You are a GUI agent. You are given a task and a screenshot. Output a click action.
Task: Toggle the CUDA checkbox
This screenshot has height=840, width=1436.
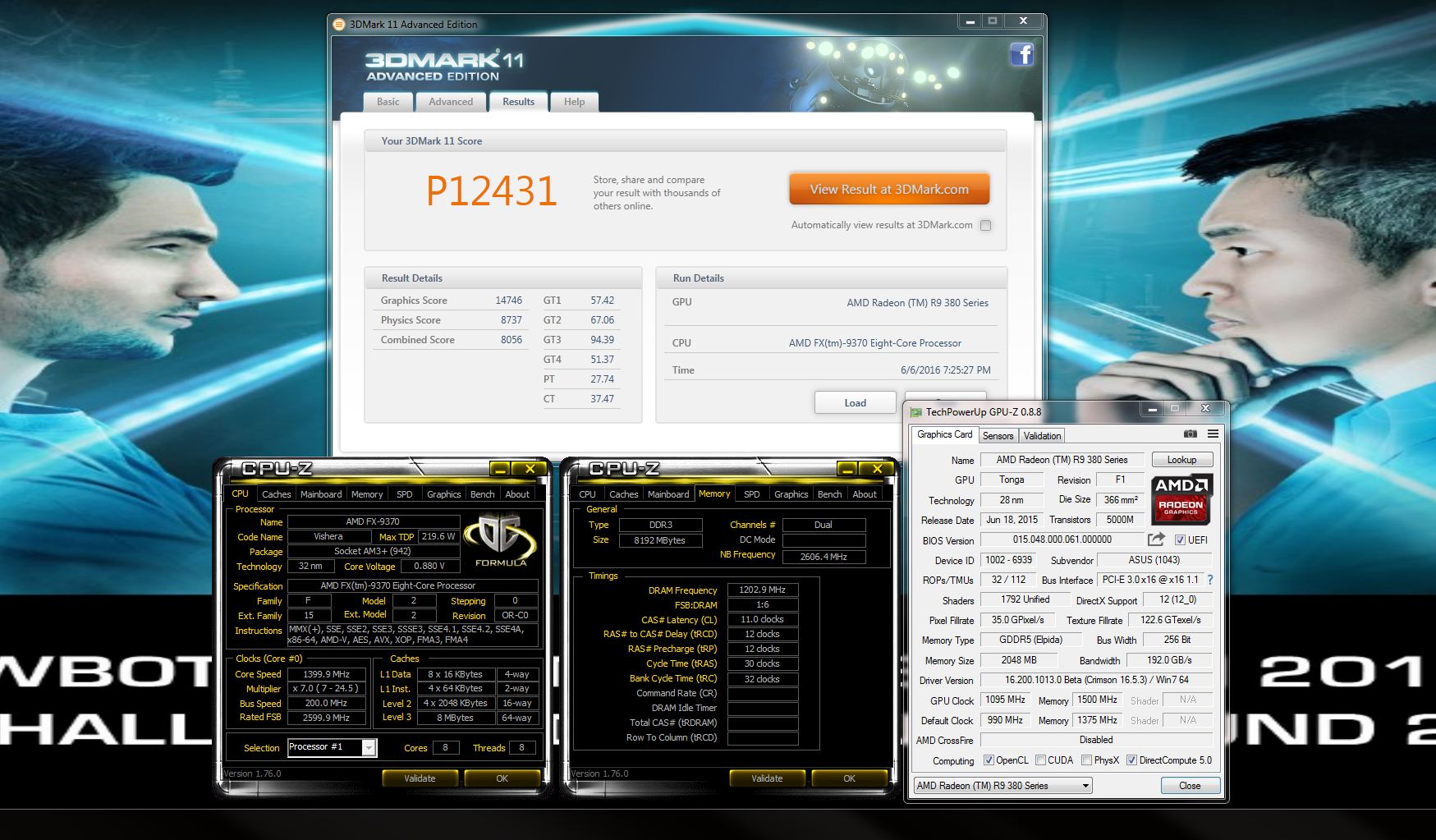(x=1040, y=760)
